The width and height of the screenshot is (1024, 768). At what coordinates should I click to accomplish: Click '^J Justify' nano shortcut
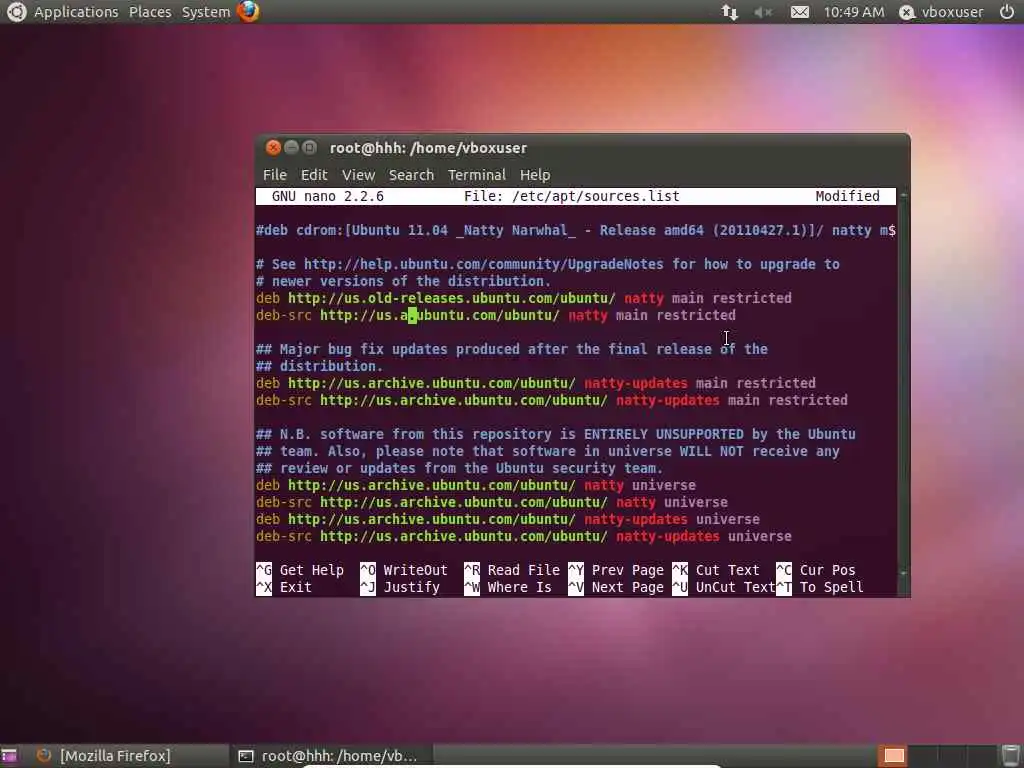[x=400, y=587]
